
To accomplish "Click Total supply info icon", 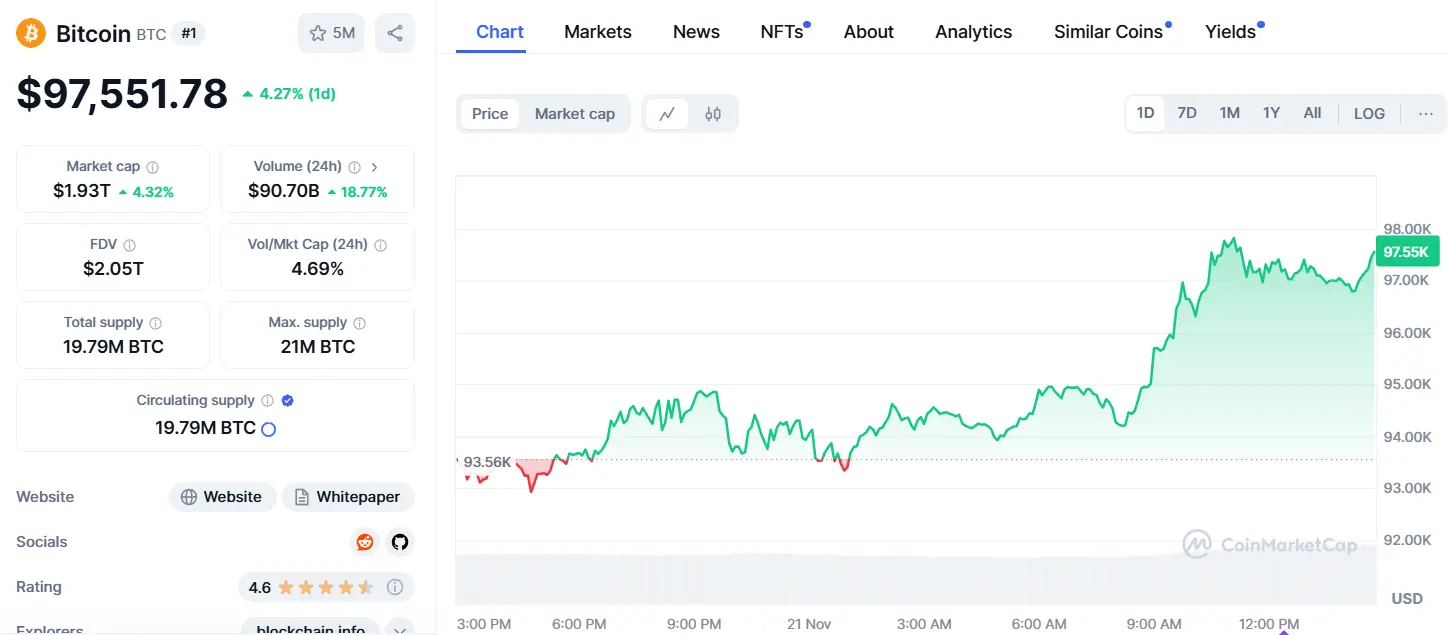I will coord(155,323).
